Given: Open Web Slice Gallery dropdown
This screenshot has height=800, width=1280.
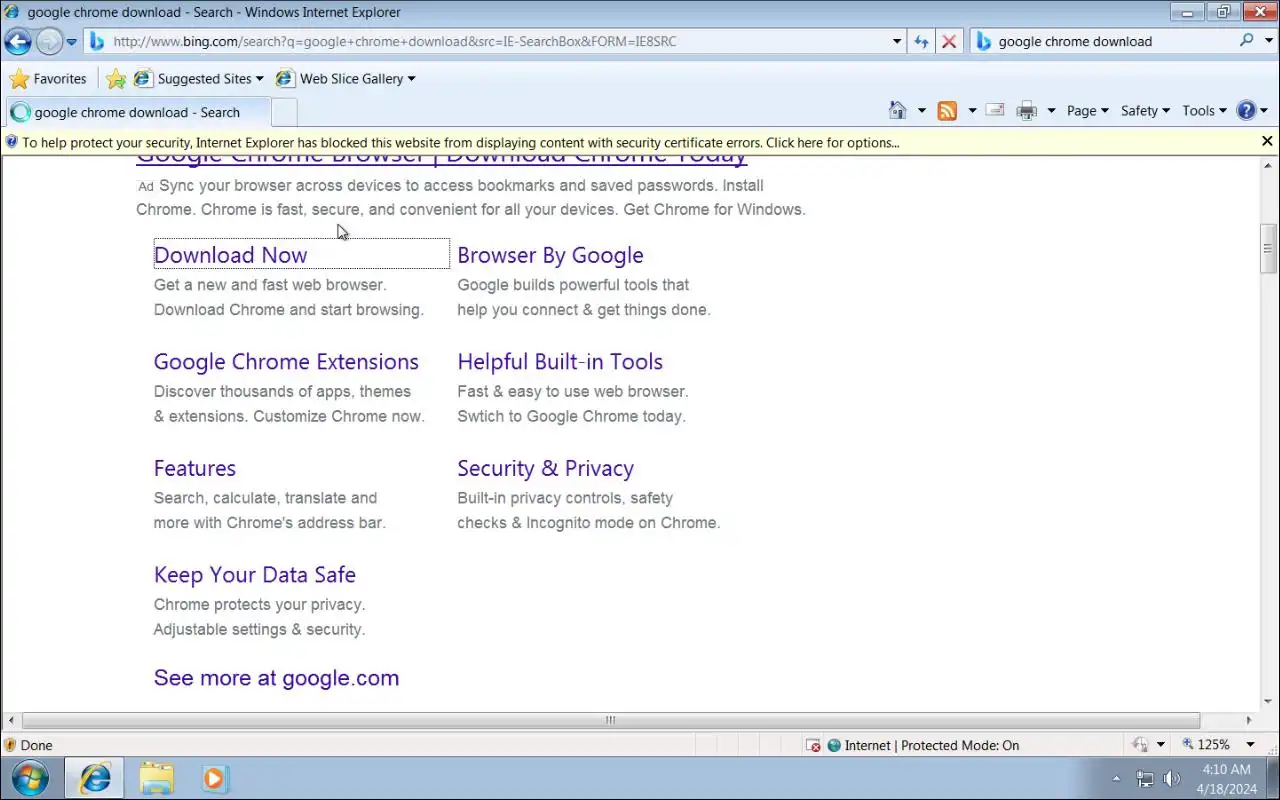Looking at the screenshot, I should pyautogui.click(x=345, y=79).
